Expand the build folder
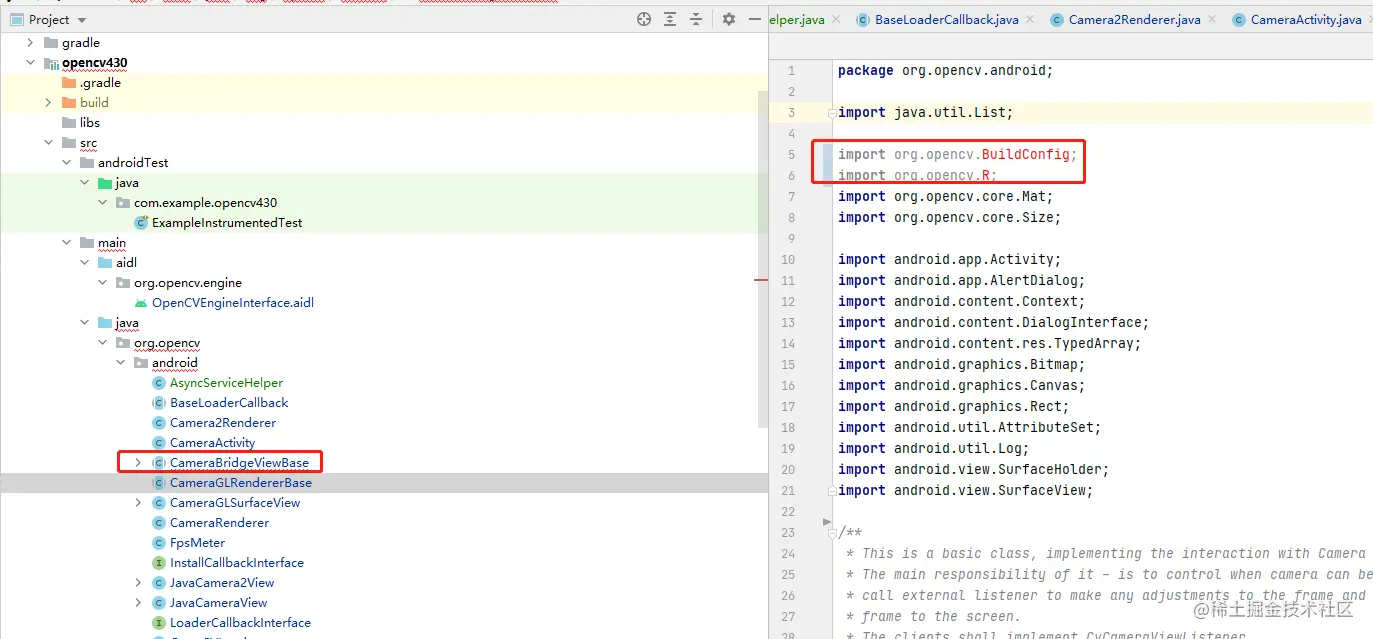 click(48, 103)
